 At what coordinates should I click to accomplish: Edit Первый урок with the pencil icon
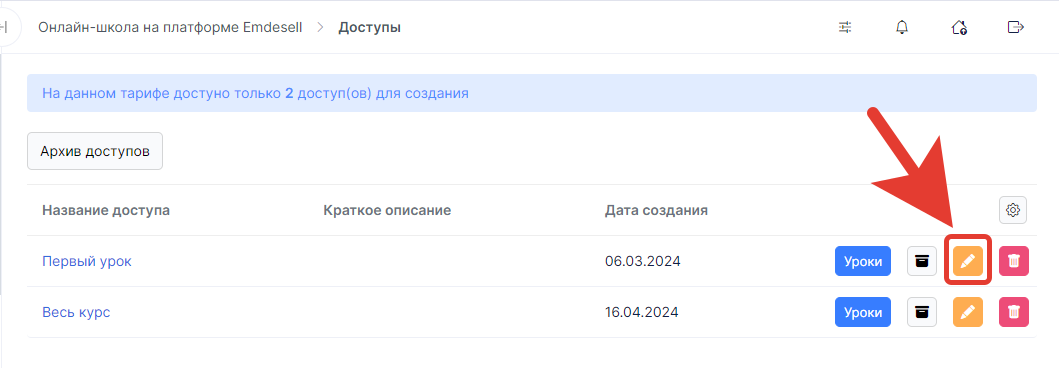point(968,261)
